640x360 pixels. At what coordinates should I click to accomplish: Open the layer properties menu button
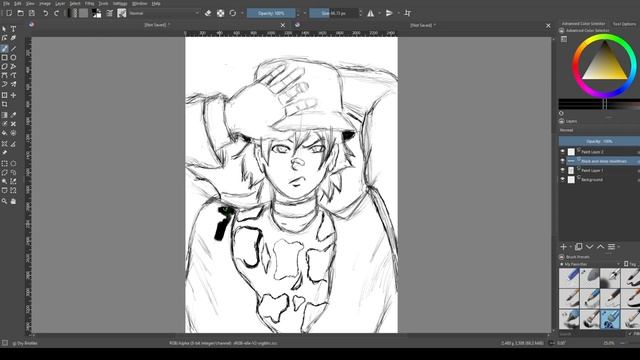point(611,247)
